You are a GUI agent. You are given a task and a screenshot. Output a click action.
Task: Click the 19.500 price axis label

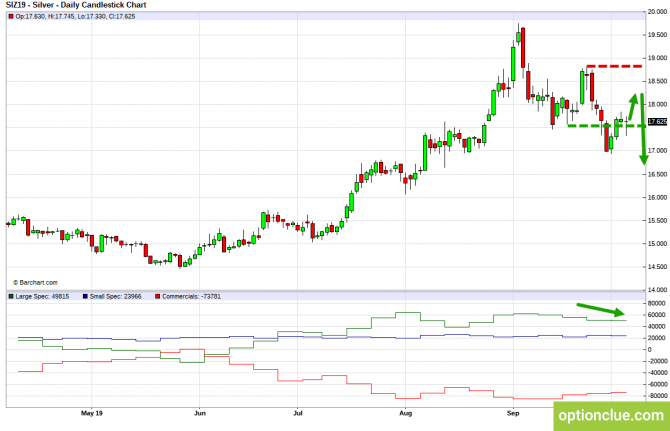(x=657, y=35)
